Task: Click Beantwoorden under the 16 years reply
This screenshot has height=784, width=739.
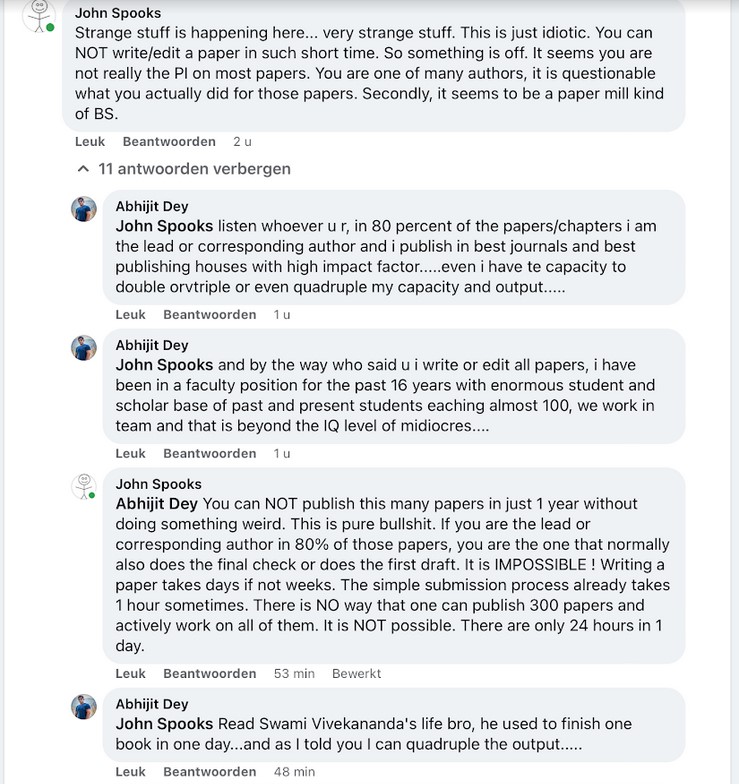Action: coord(209,454)
